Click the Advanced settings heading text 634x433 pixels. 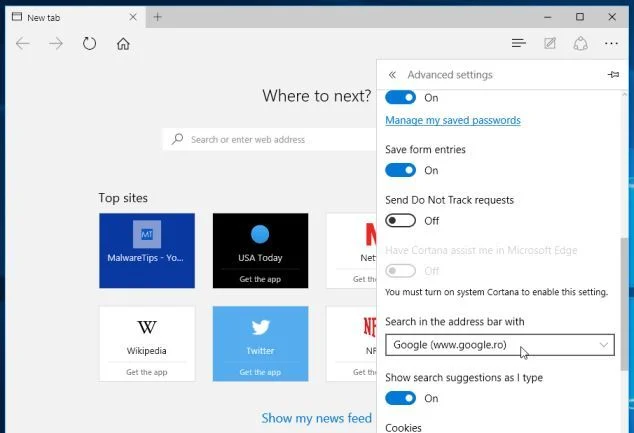click(x=450, y=75)
